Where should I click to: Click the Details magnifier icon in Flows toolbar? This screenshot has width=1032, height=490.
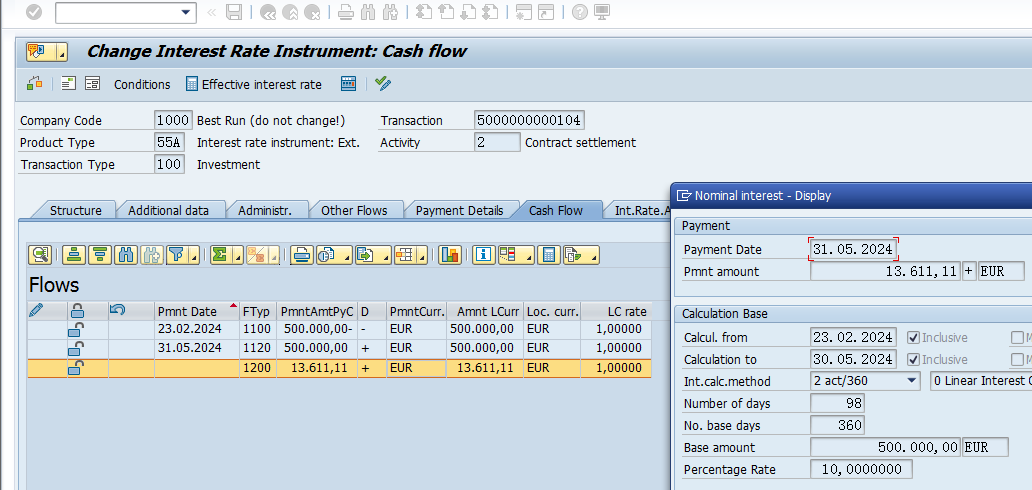[40, 255]
